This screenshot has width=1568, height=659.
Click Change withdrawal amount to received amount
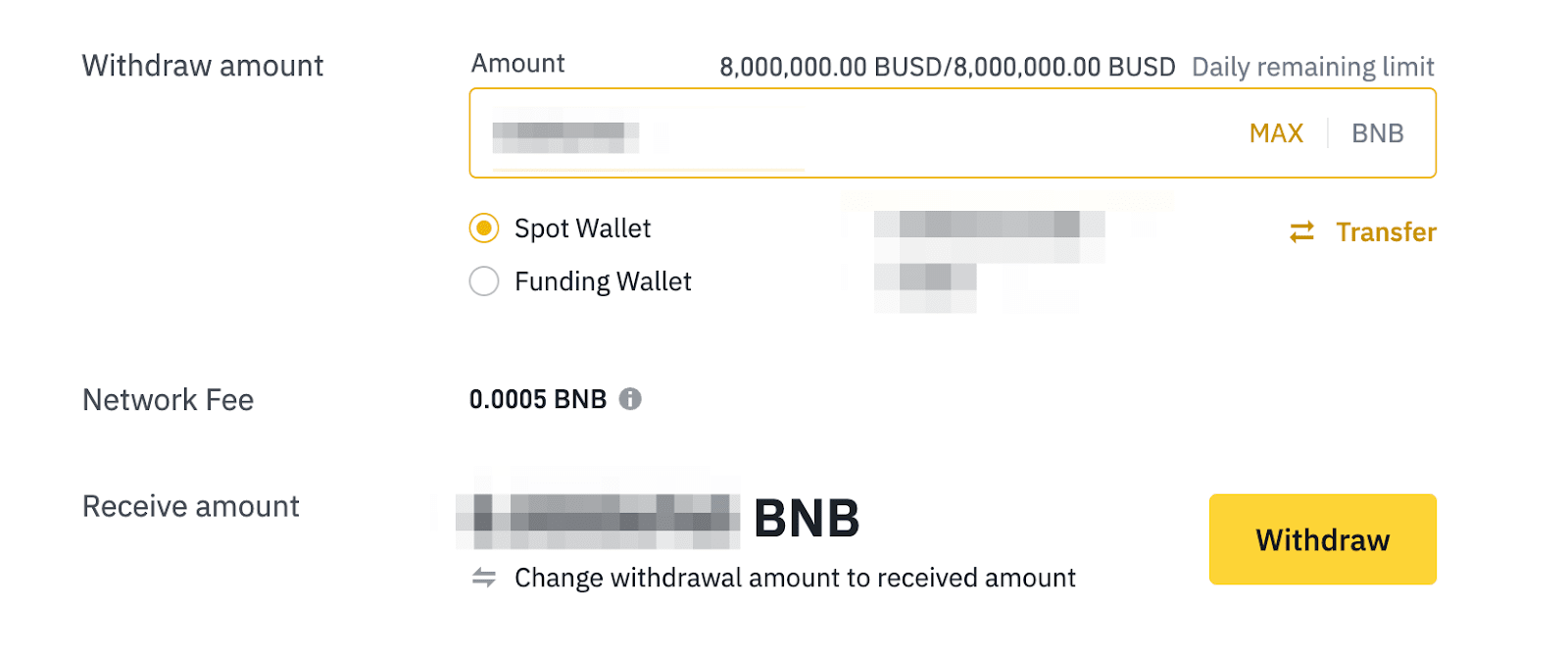(795, 578)
